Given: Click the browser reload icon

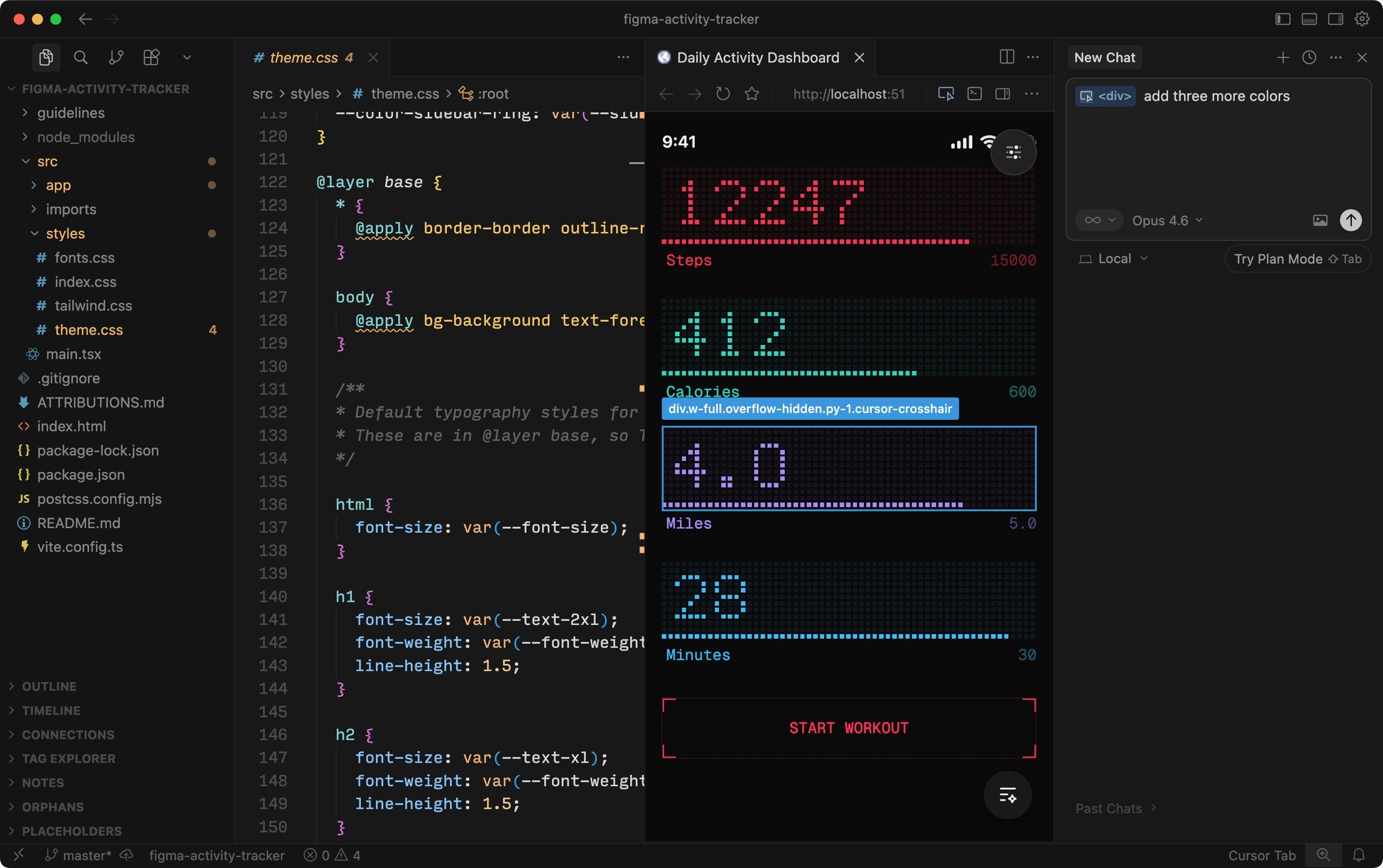Looking at the screenshot, I should [x=723, y=93].
